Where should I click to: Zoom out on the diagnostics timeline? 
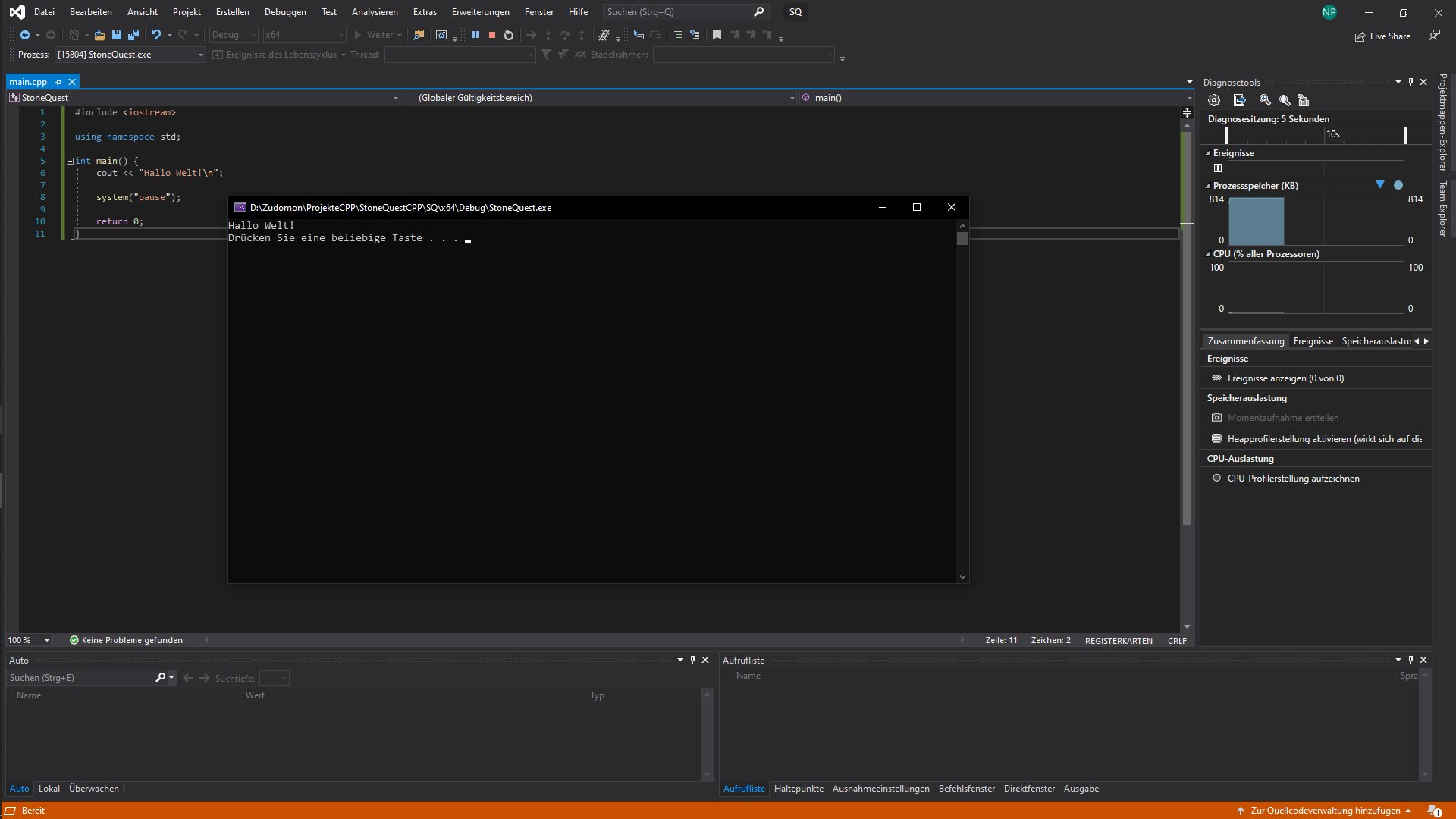pos(1285,100)
